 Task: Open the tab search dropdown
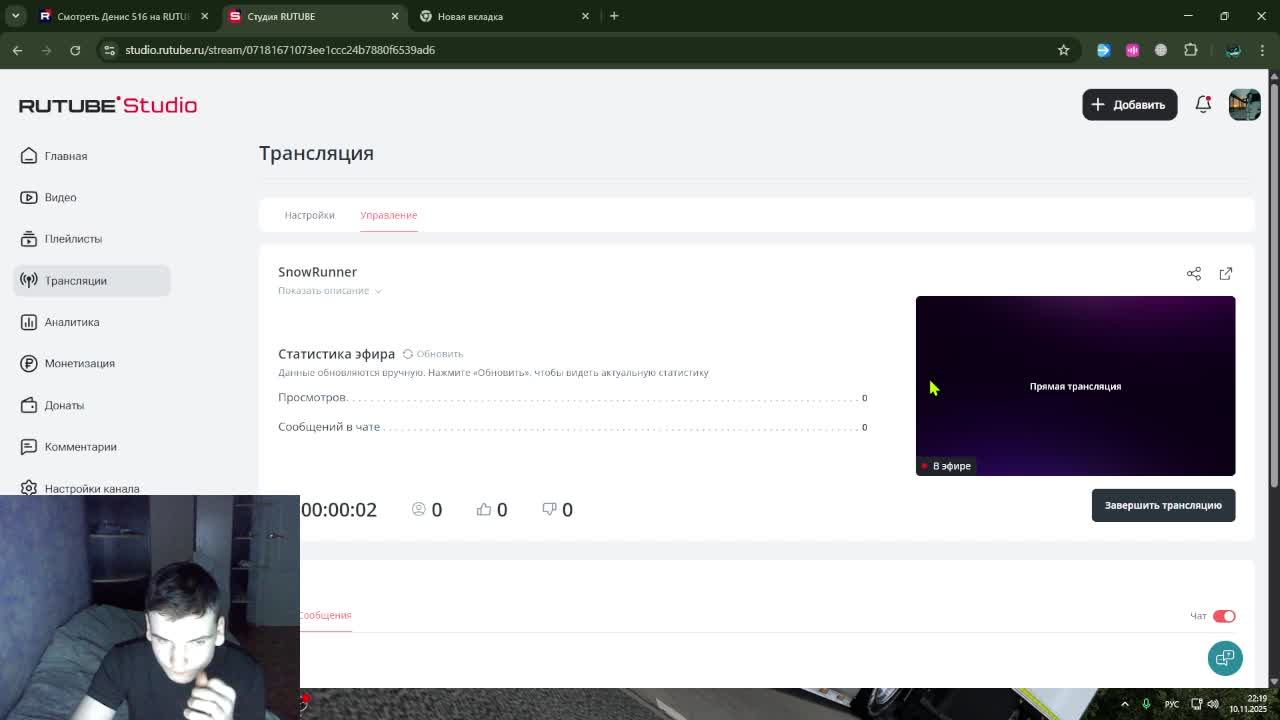coord(15,16)
